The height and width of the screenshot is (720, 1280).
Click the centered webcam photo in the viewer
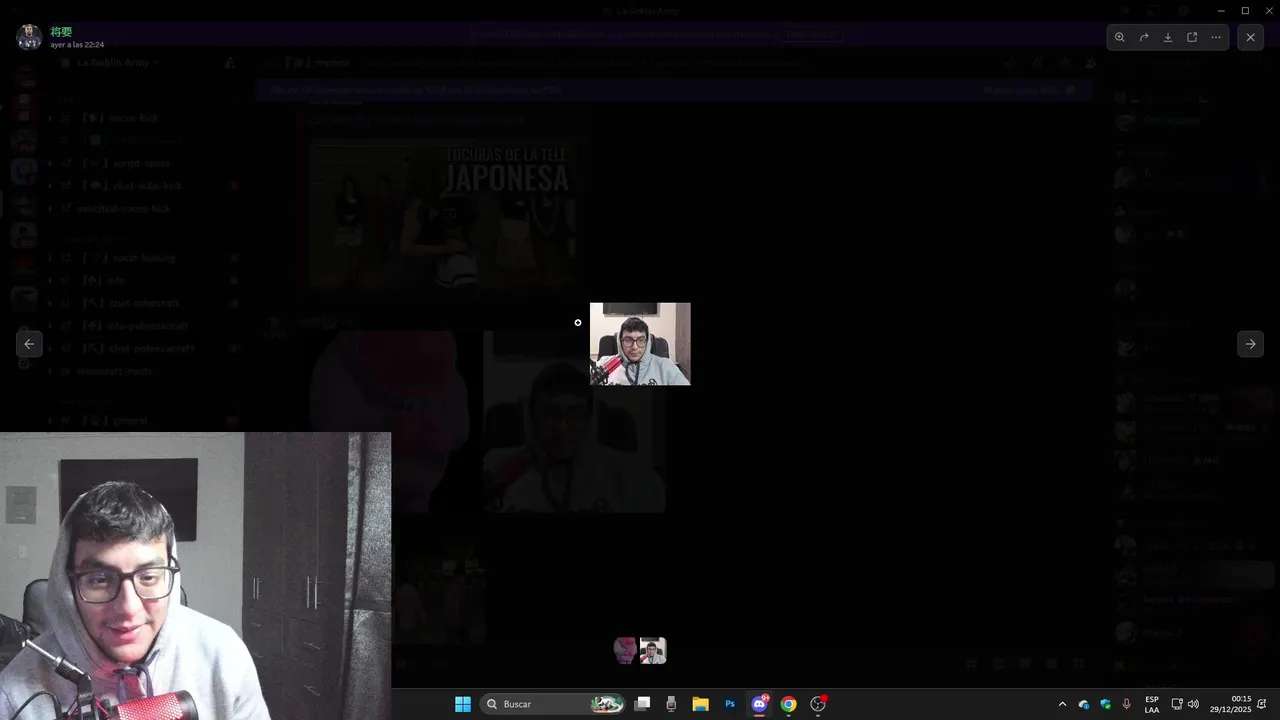click(x=640, y=344)
